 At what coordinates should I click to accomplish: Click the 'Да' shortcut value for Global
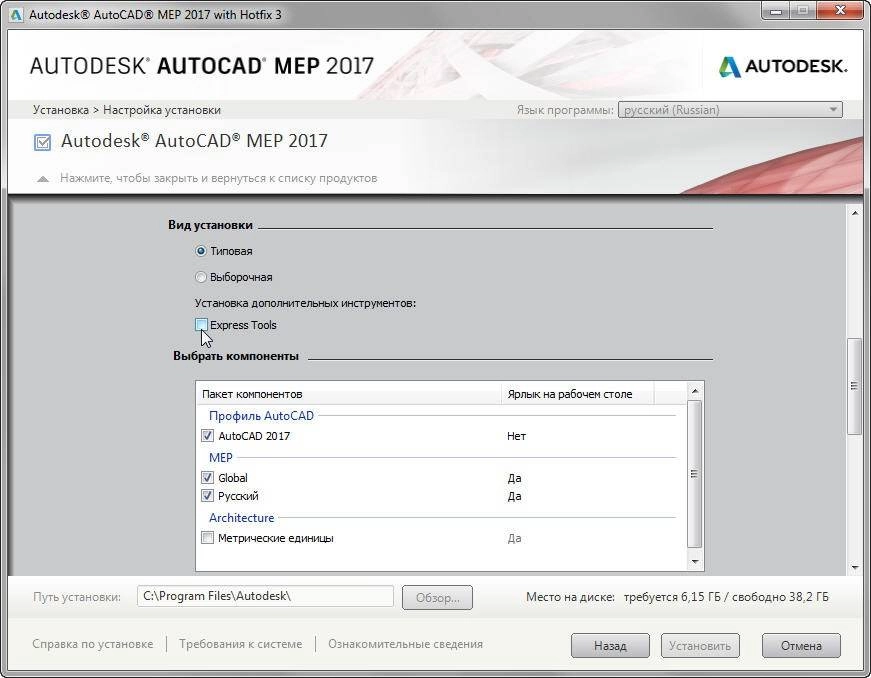point(514,478)
